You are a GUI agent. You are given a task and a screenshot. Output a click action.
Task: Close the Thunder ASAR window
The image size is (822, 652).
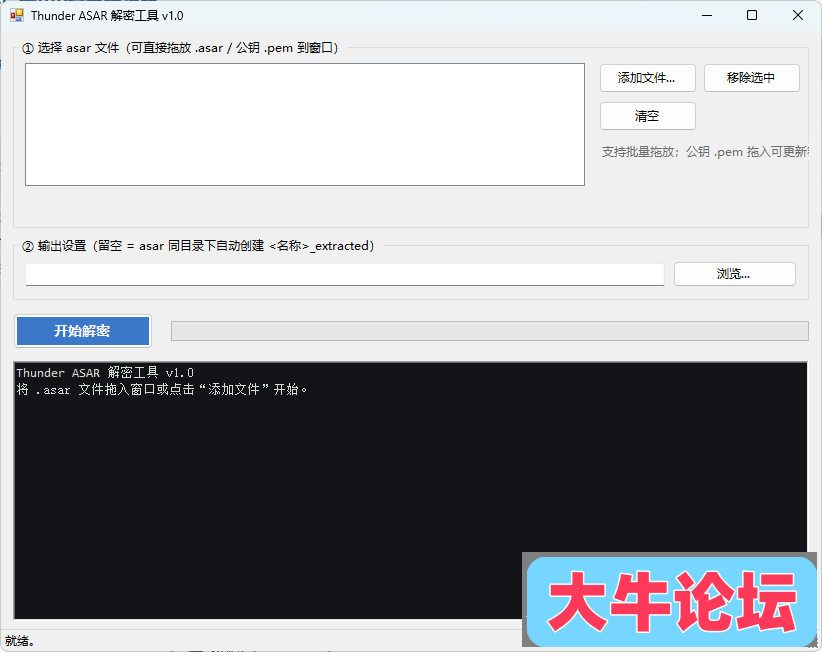[x=797, y=15]
